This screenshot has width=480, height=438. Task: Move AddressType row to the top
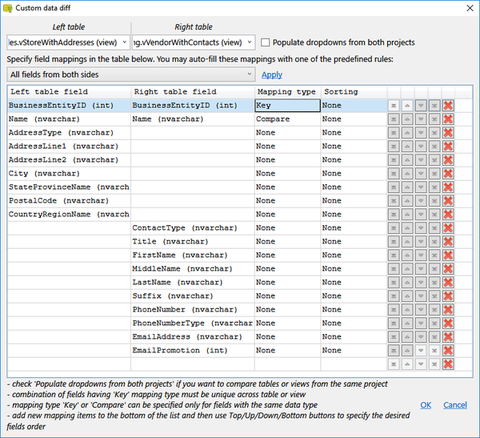tap(393, 133)
